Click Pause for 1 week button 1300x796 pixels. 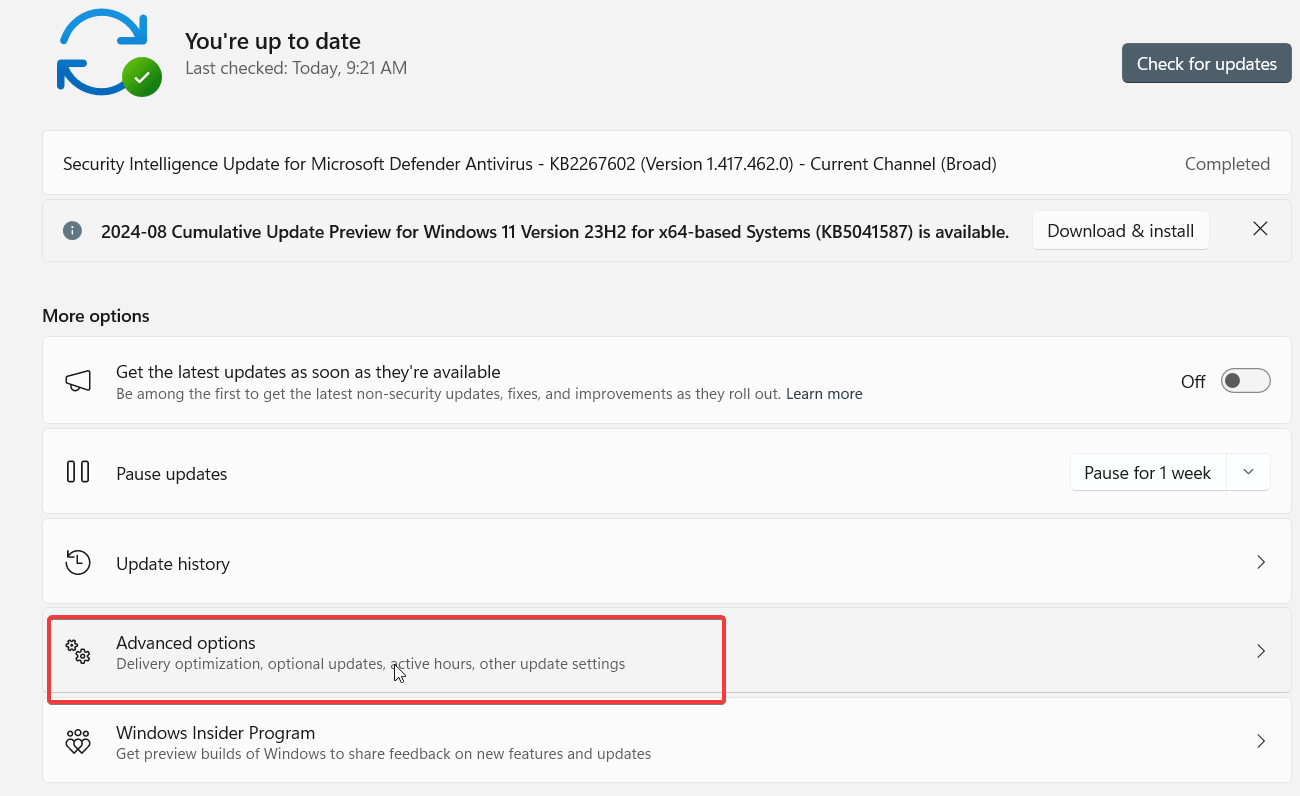tap(1147, 473)
